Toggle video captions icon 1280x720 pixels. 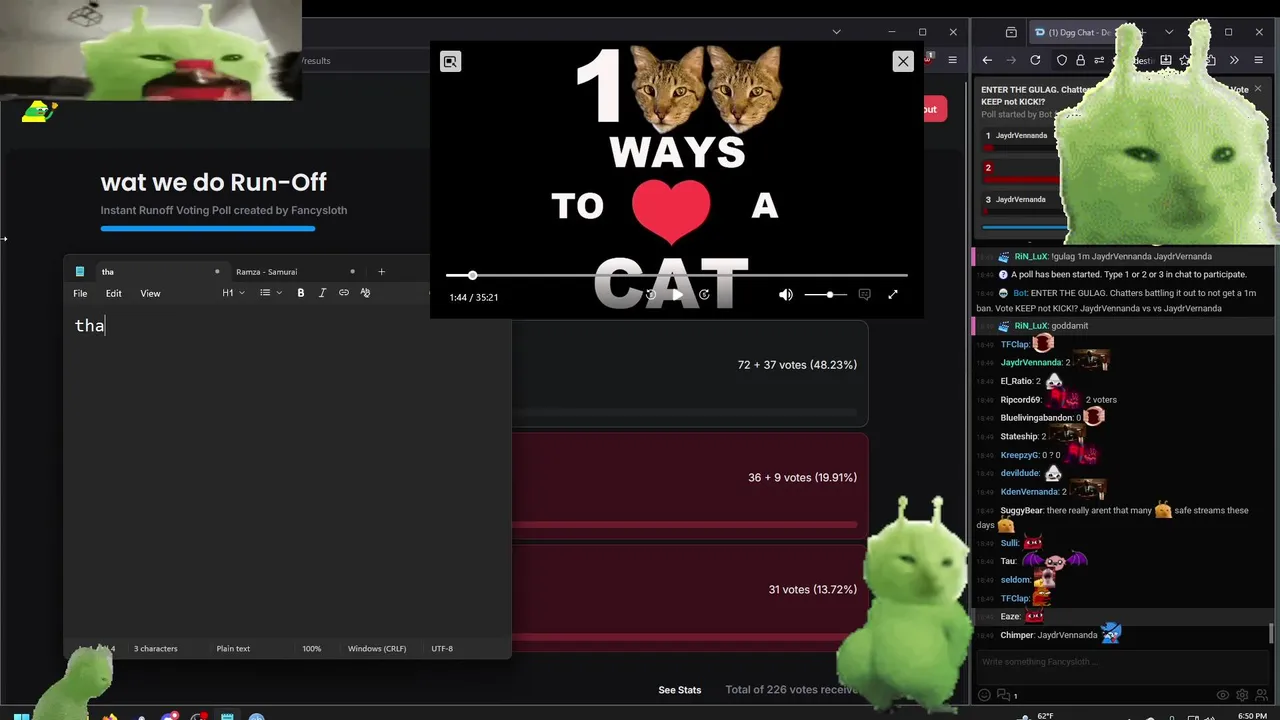[865, 295]
